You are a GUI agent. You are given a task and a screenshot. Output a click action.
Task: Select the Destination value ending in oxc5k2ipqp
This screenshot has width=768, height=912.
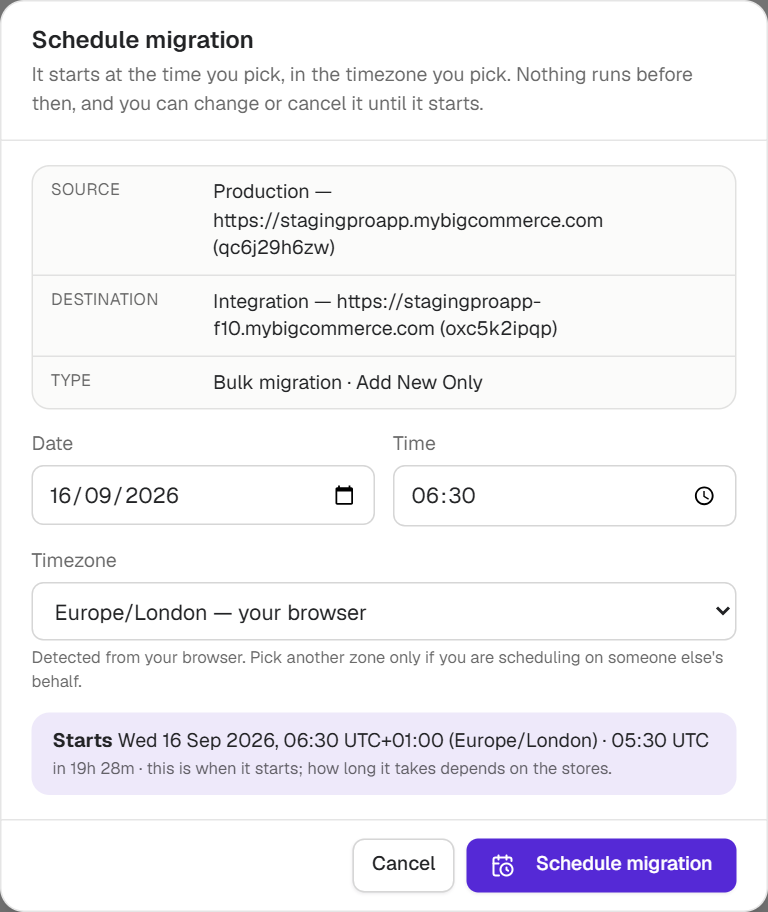(385, 315)
